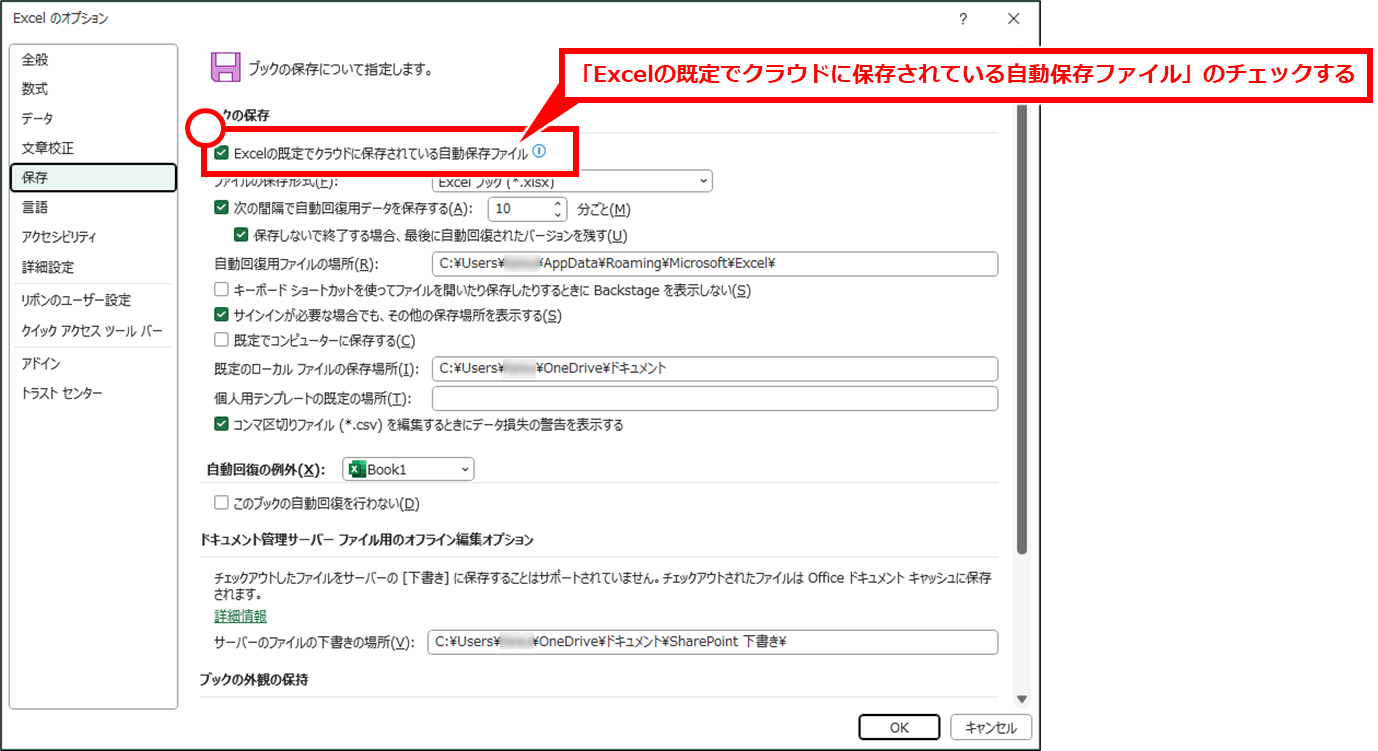Image resolution: width=1378 pixels, height=751 pixels.
Task: Increase the auto-recover minutes spinner
Action: point(557,204)
